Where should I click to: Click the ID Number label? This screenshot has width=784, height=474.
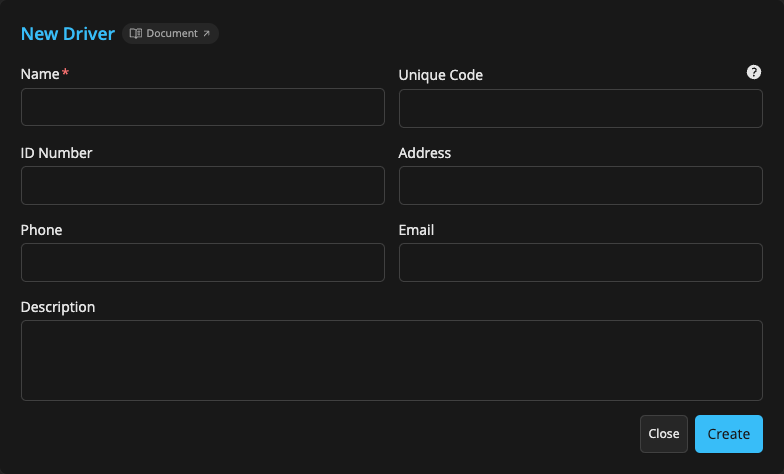coord(56,153)
